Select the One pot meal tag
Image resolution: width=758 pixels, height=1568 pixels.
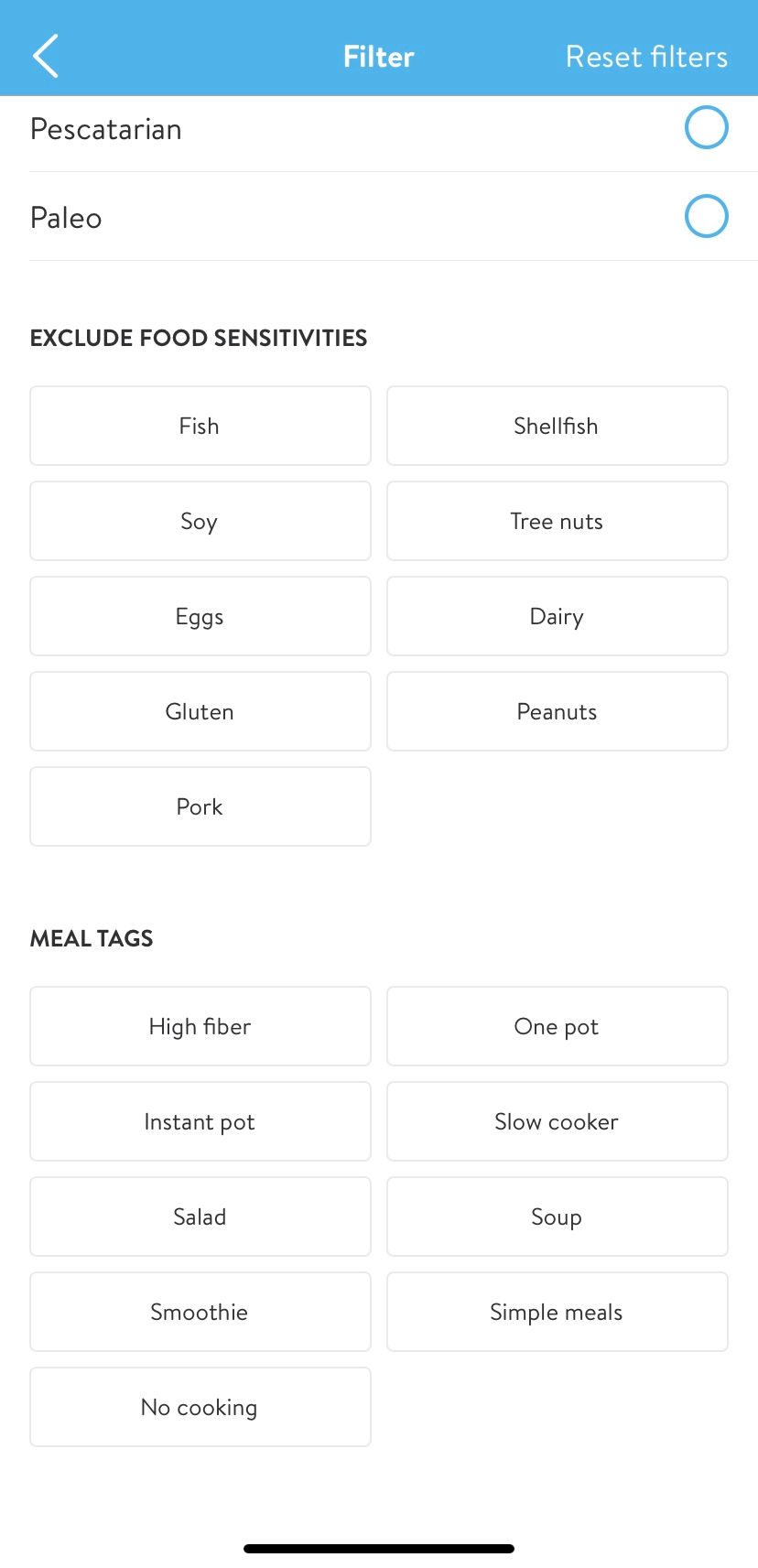557,1026
